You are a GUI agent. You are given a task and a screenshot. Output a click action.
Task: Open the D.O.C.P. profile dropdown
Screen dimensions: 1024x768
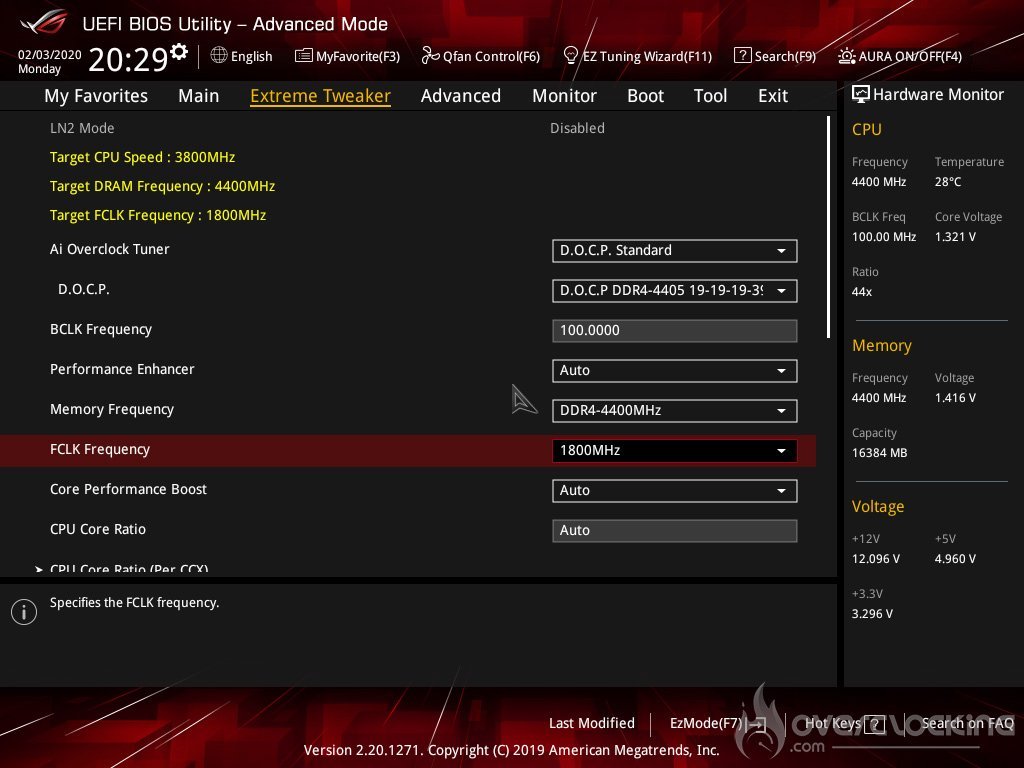pos(675,291)
